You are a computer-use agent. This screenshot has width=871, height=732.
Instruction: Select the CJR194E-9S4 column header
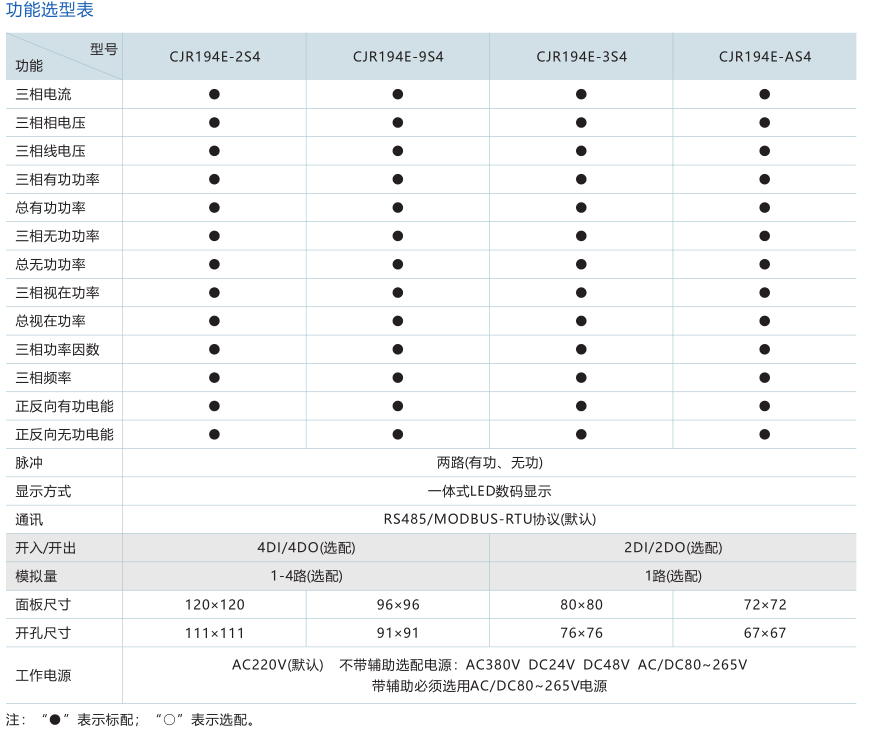pyautogui.click(x=397, y=57)
